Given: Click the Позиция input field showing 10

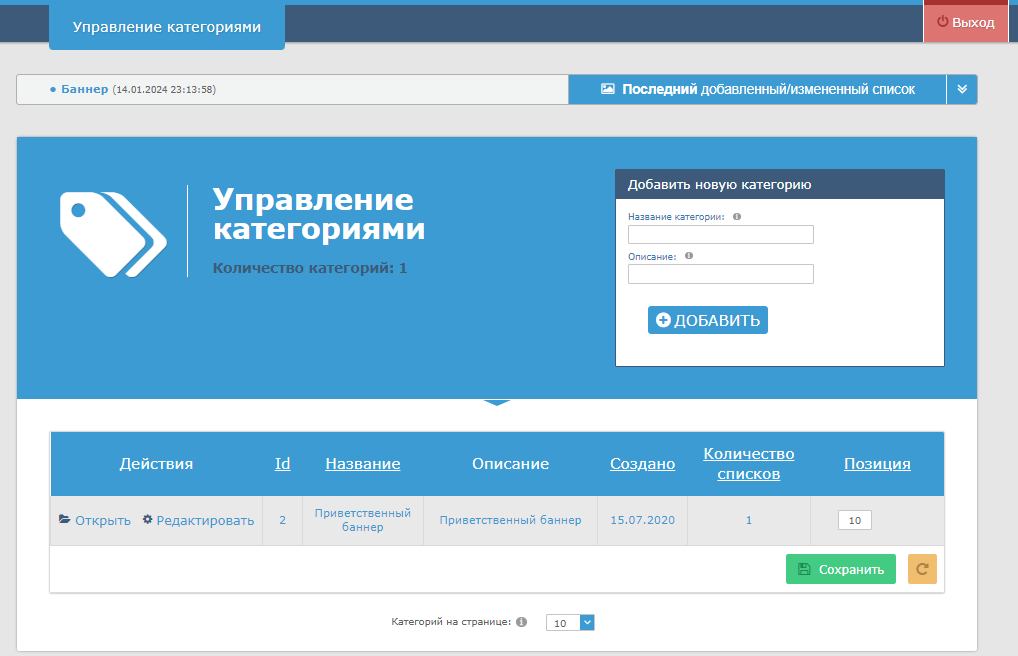Looking at the screenshot, I should pos(855,520).
